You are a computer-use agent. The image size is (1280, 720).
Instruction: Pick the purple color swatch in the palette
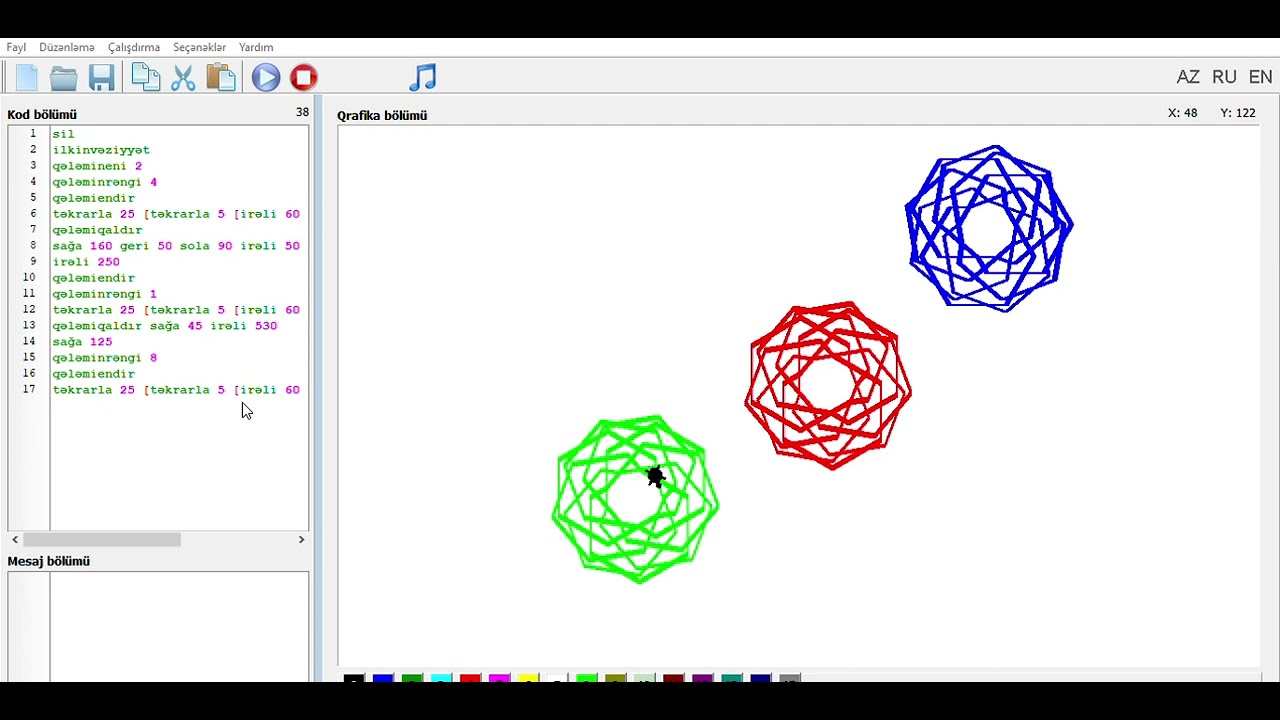click(702, 680)
